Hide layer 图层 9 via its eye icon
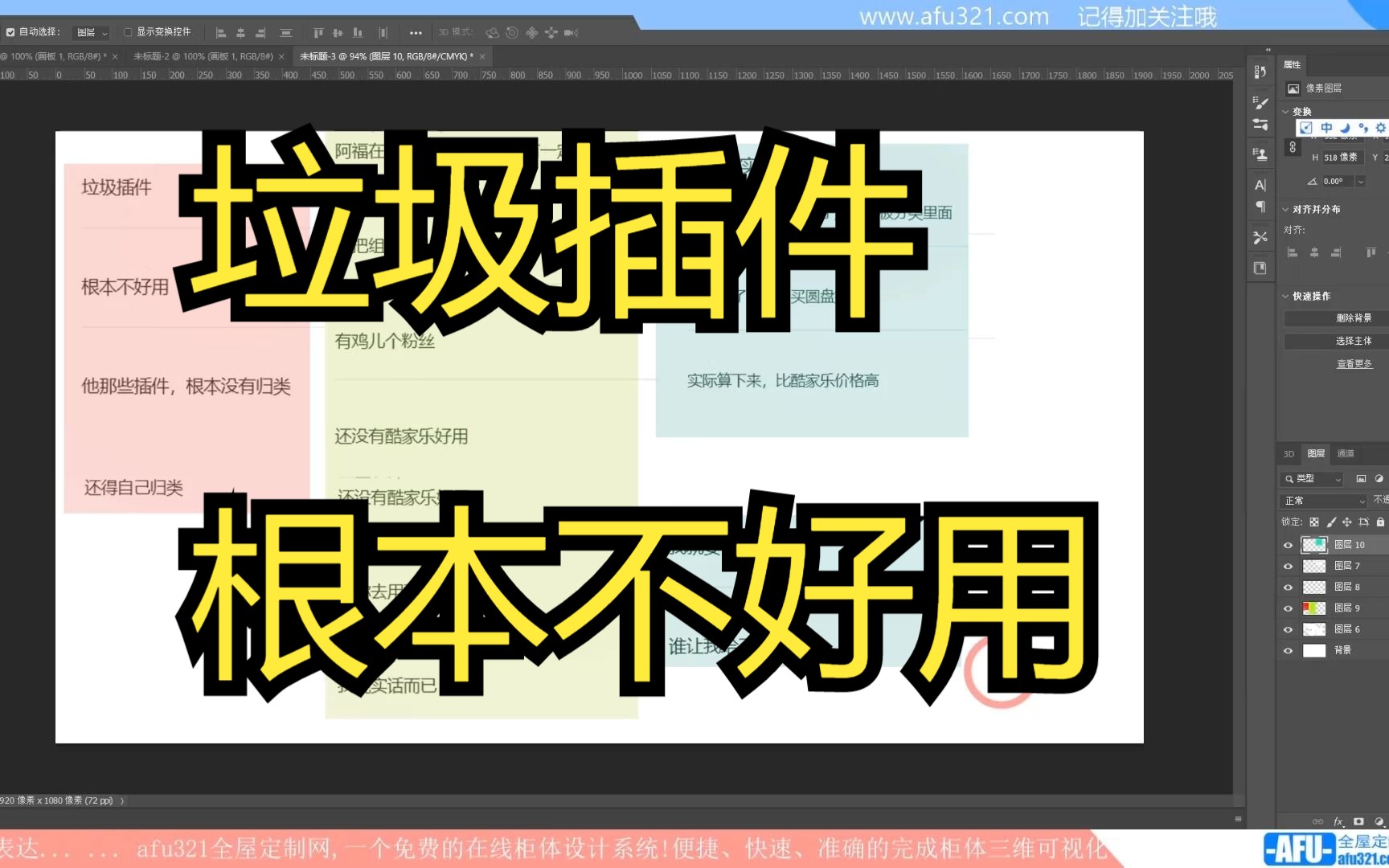1389x868 pixels. [x=1288, y=609]
